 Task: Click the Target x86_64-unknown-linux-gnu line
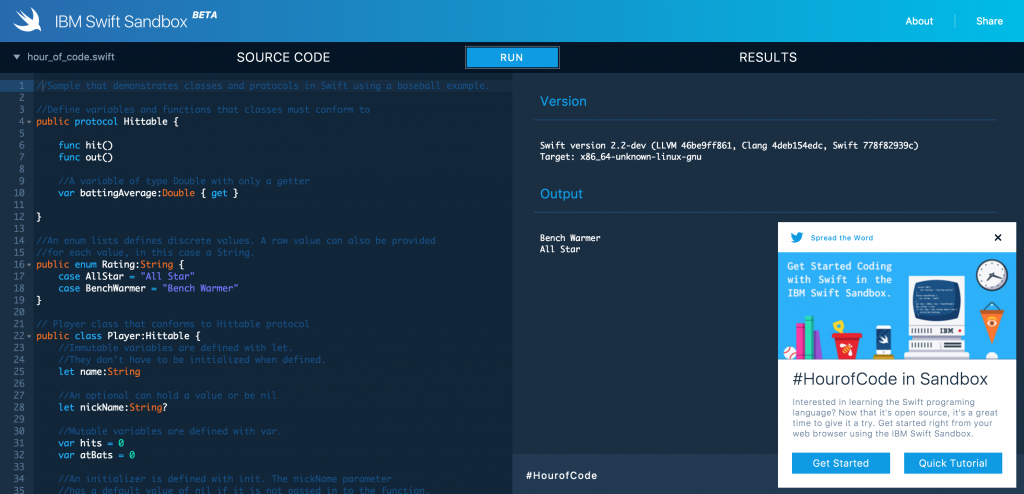(x=621, y=157)
